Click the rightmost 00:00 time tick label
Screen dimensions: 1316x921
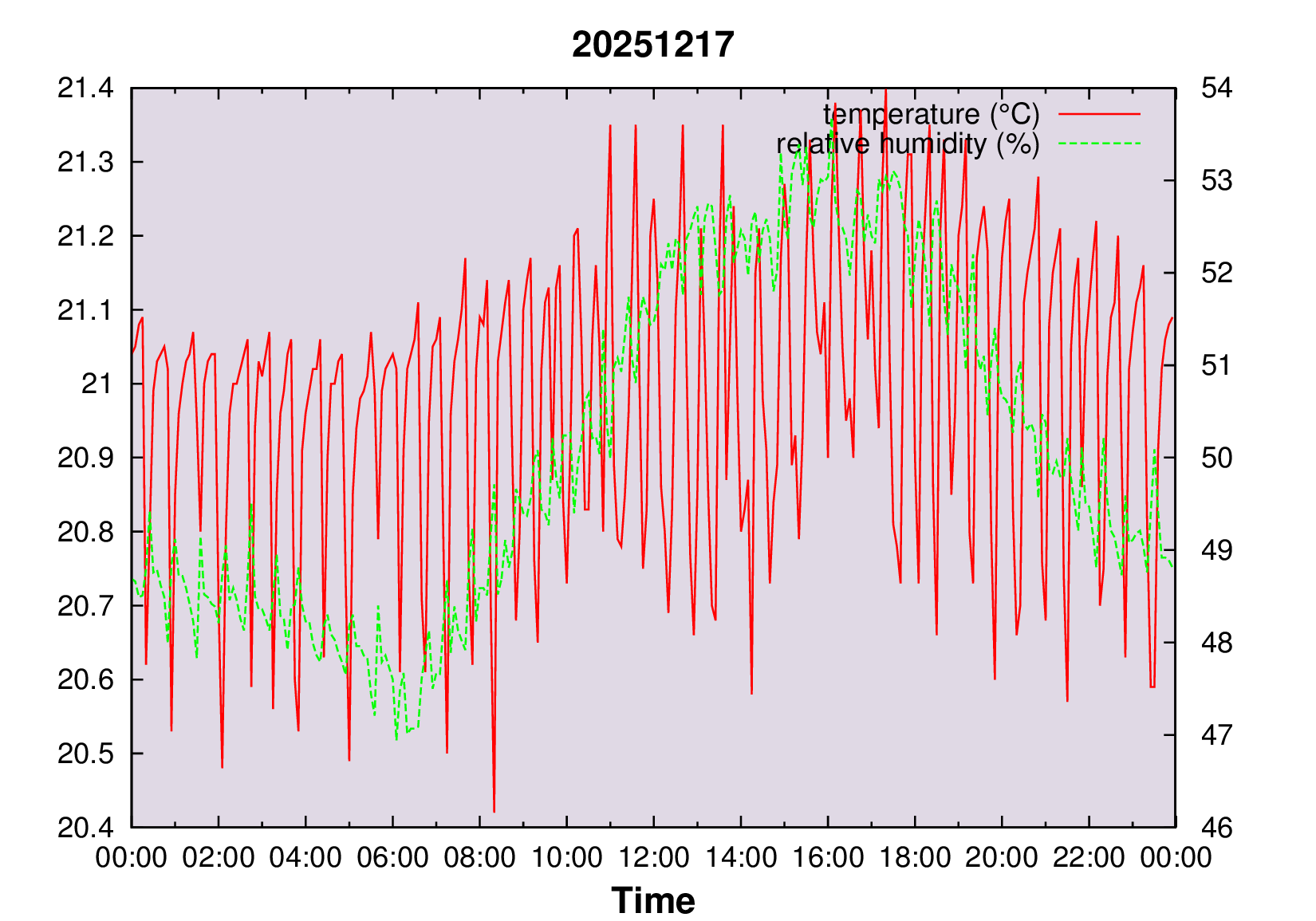pos(1175,858)
